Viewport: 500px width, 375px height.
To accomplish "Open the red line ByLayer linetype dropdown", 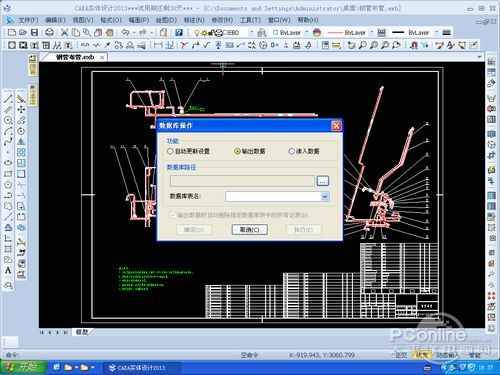I will pyautogui.click(x=372, y=33).
